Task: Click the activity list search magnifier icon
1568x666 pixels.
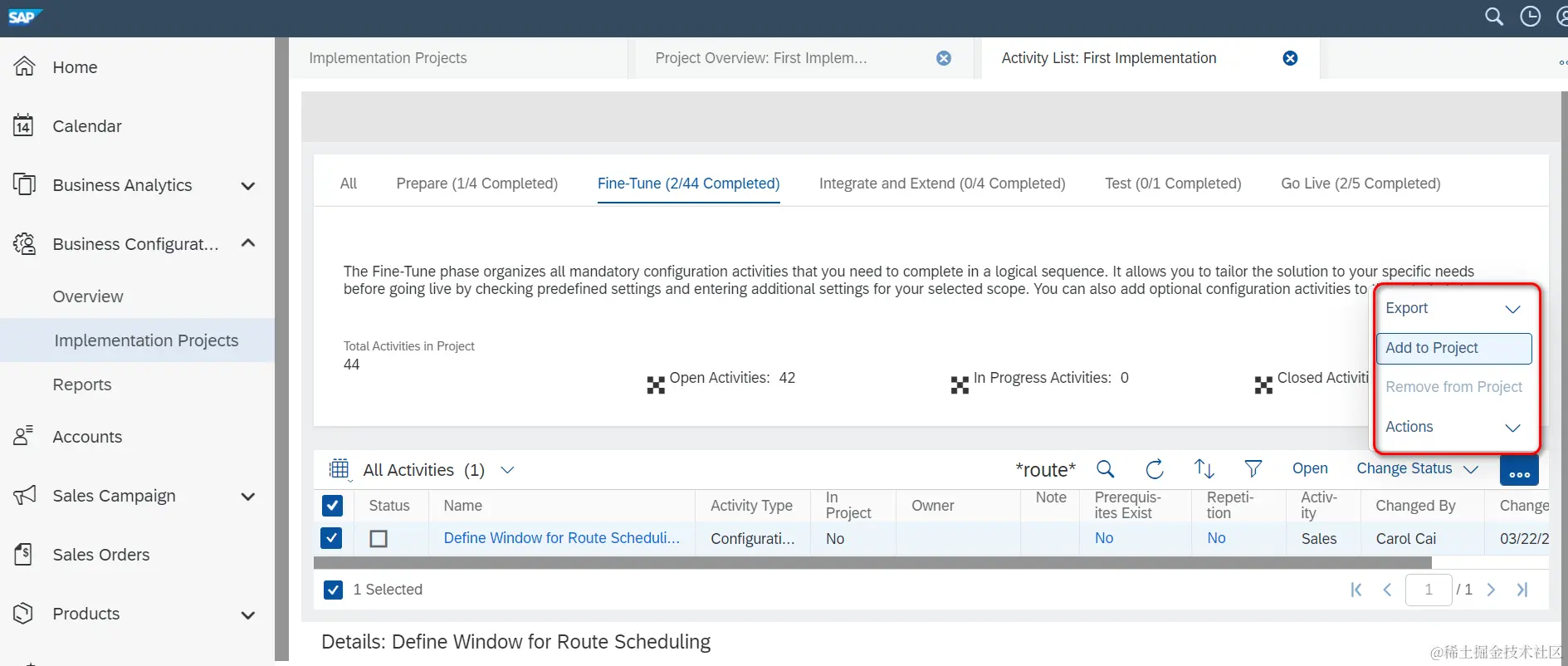Action: 1105,469
